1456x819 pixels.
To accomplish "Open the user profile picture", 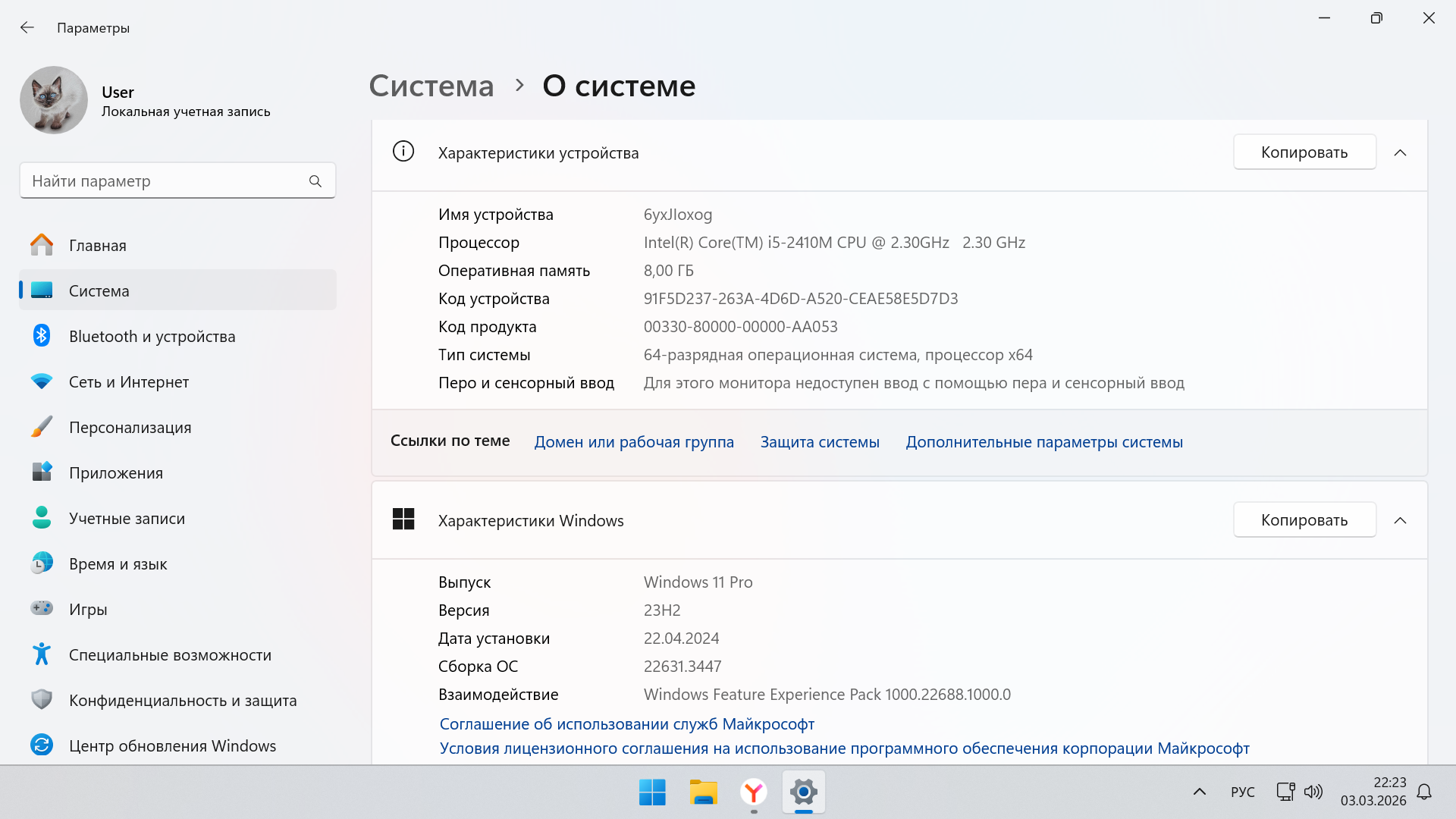I will [x=54, y=100].
